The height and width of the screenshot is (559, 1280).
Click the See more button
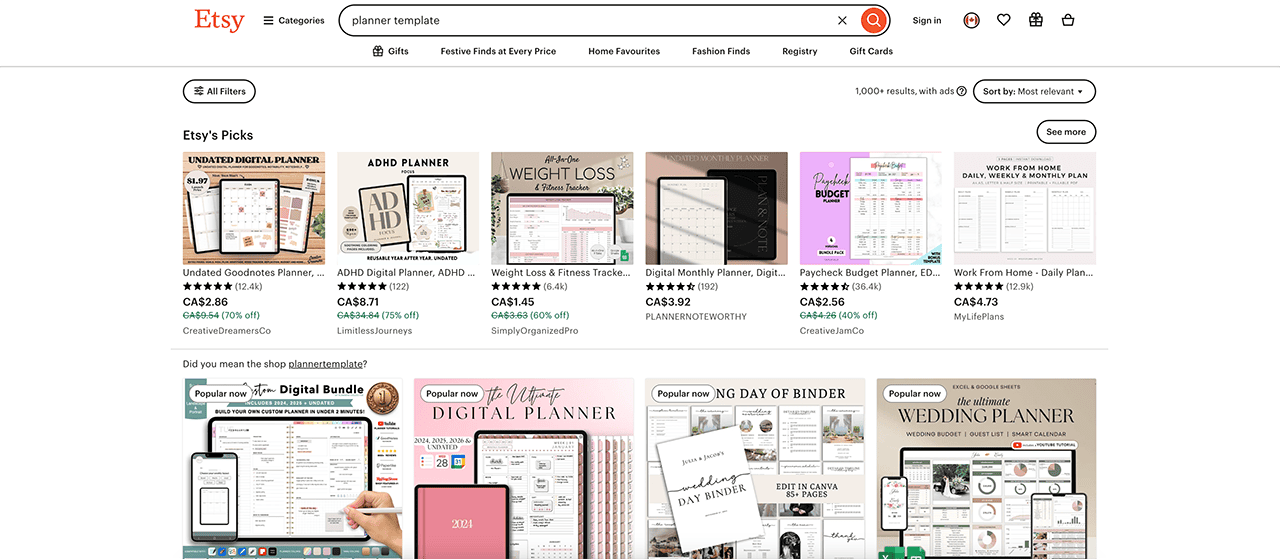pos(1066,132)
